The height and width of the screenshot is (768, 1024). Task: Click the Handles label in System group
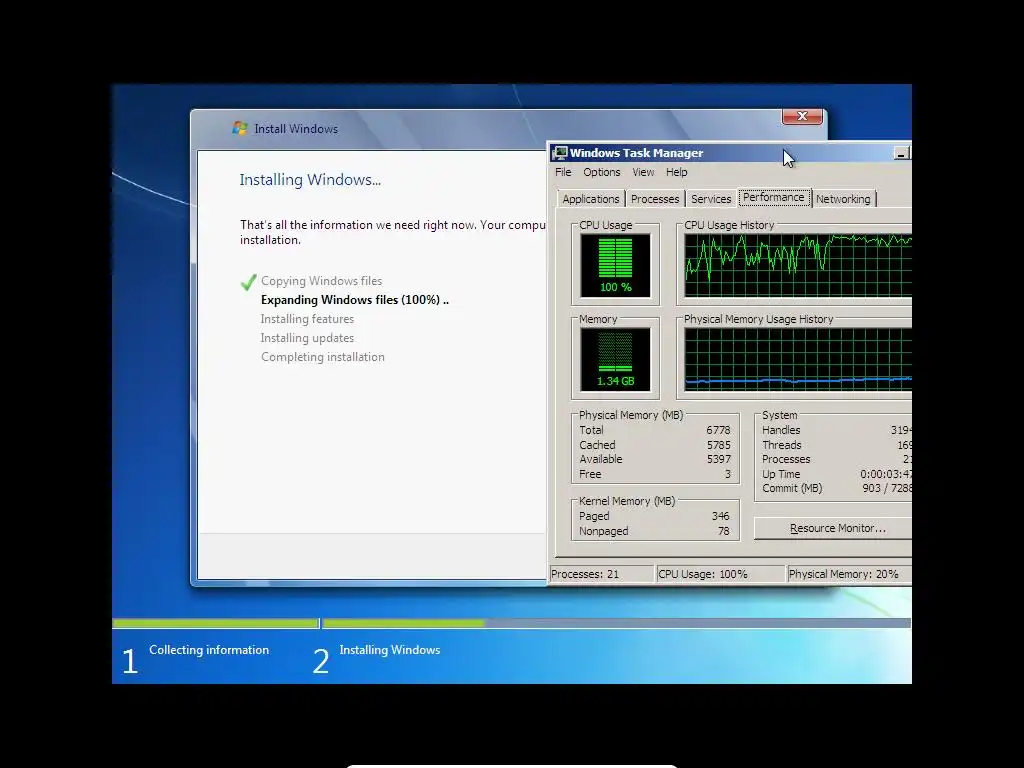coord(781,430)
